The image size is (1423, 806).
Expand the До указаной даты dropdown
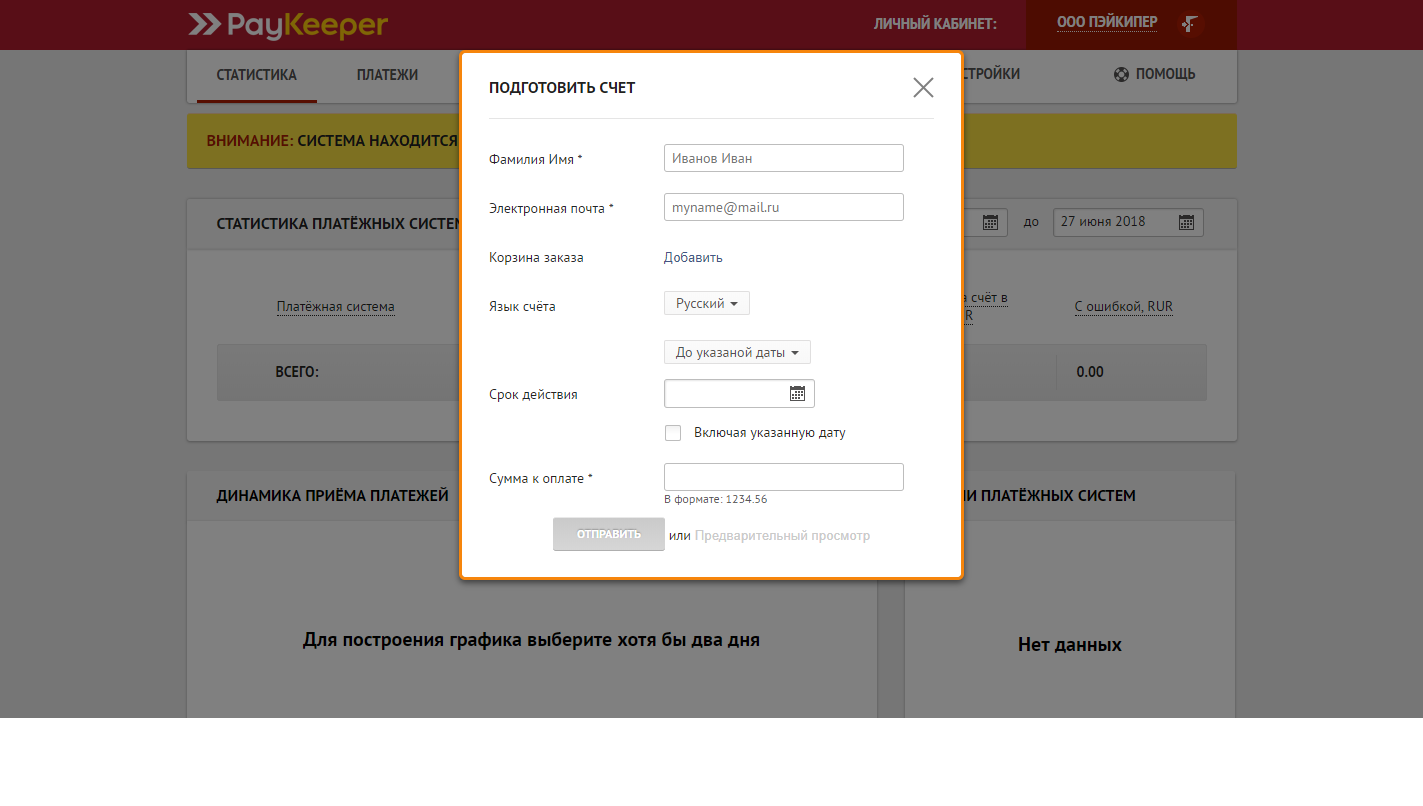tap(737, 351)
